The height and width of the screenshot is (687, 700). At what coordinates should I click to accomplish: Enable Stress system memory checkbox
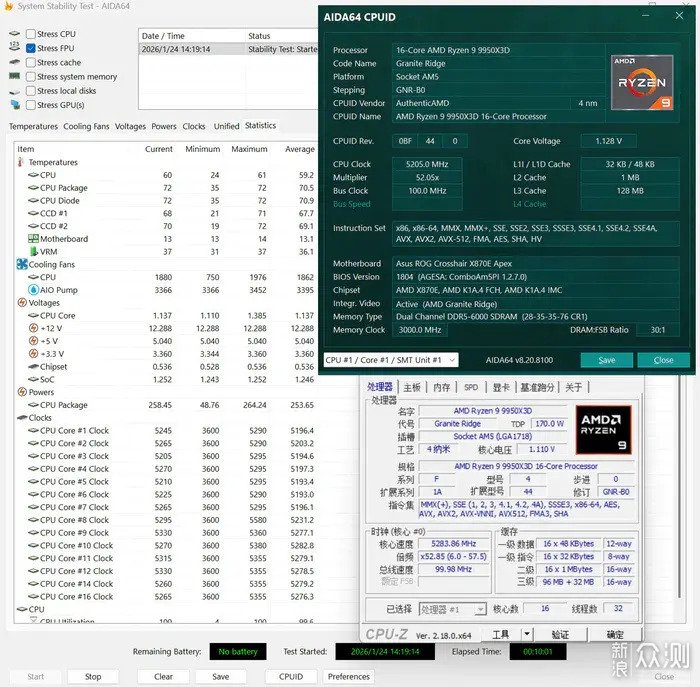tap(31, 77)
